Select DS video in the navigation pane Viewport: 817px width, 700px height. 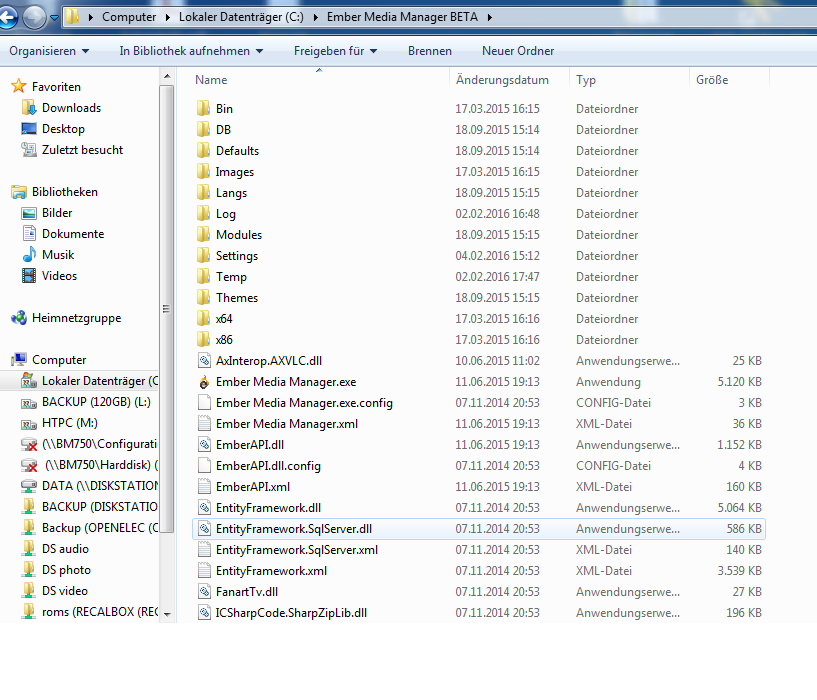tap(65, 591)
